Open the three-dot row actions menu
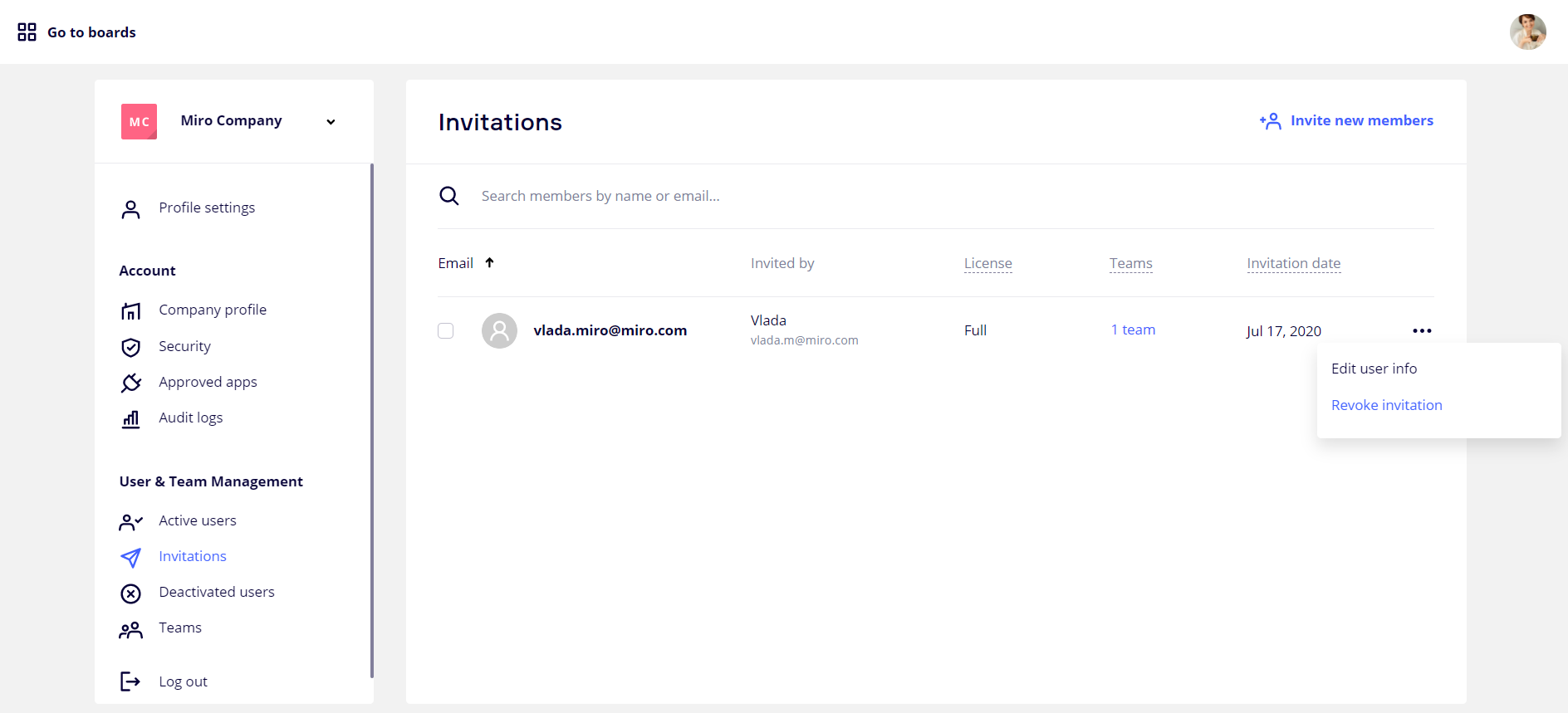Viewport: 1568px width, 713px height. (1422, 330)
